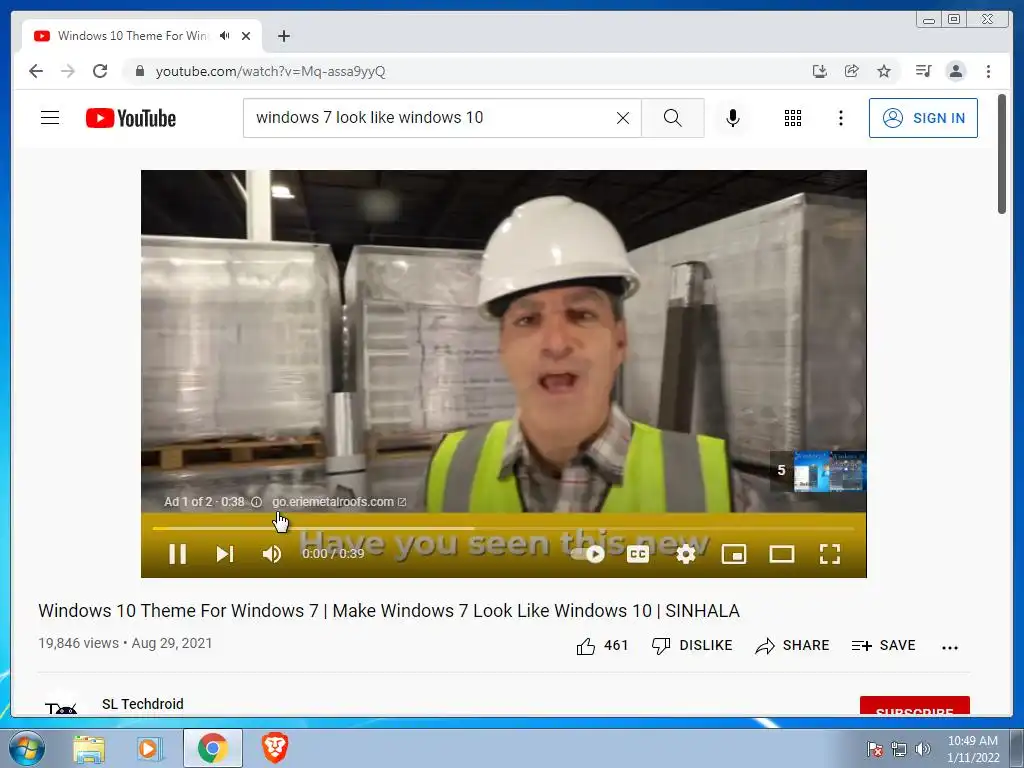
Task: Open a new tab with the plus button
Action: (x=283, y=36)
